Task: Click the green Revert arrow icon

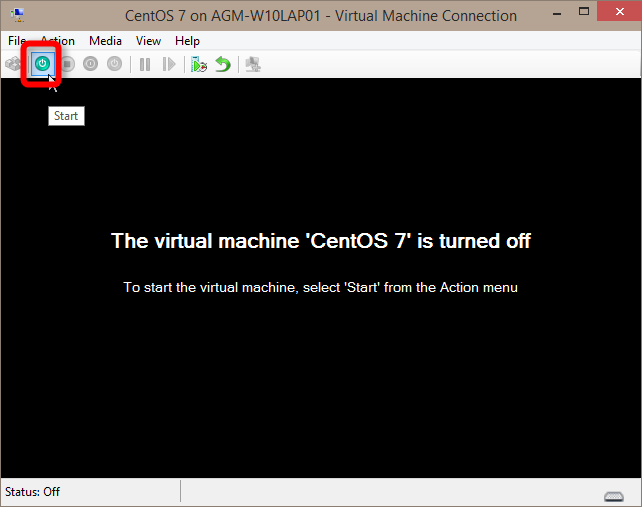Action: coord(223,64)
